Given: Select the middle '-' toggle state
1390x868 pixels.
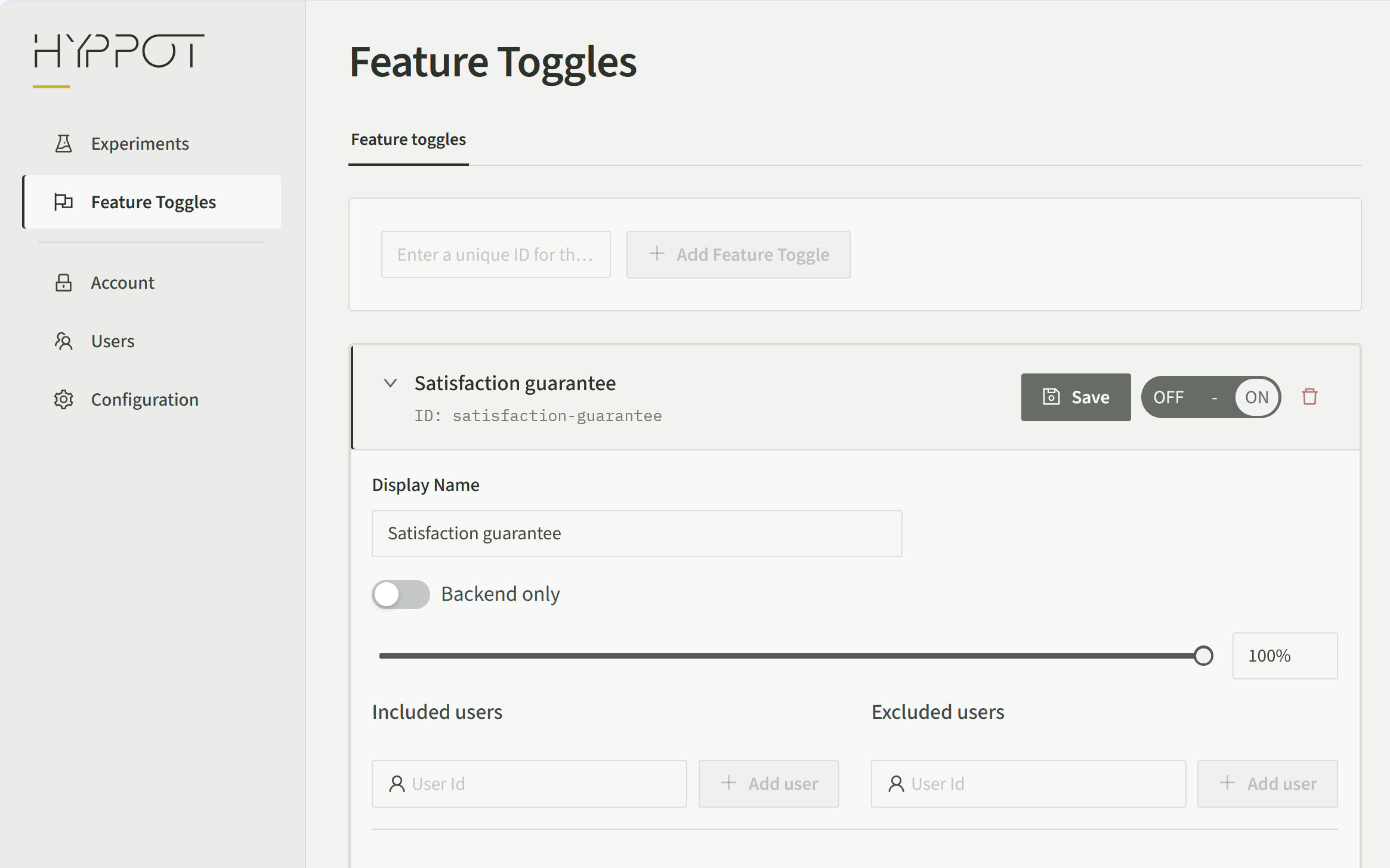Looking at the screenshot, I should 1214,397.
